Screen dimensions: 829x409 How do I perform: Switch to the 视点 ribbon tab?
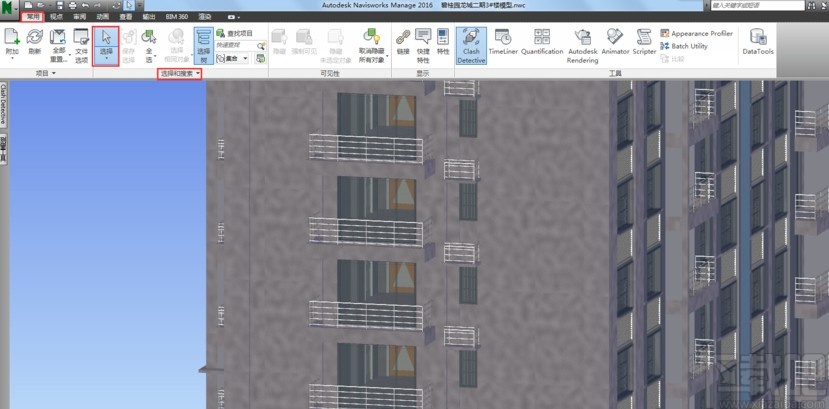coord(56,17)
